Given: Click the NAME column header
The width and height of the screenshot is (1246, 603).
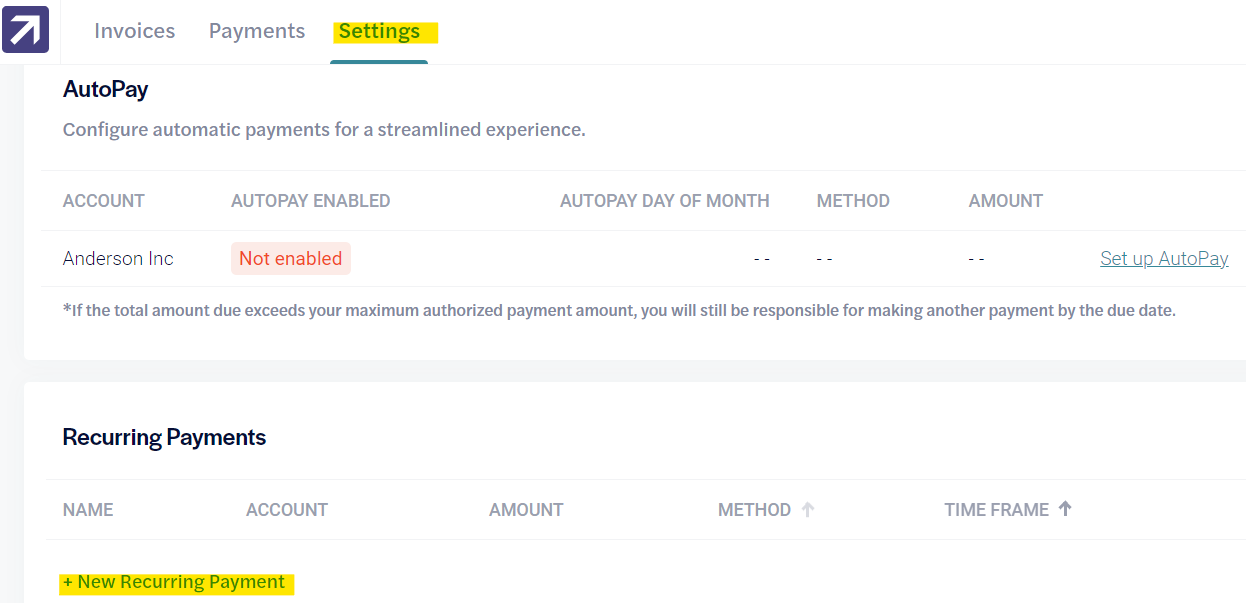Looking at the screenshot, I should click(x=88, y=510).
